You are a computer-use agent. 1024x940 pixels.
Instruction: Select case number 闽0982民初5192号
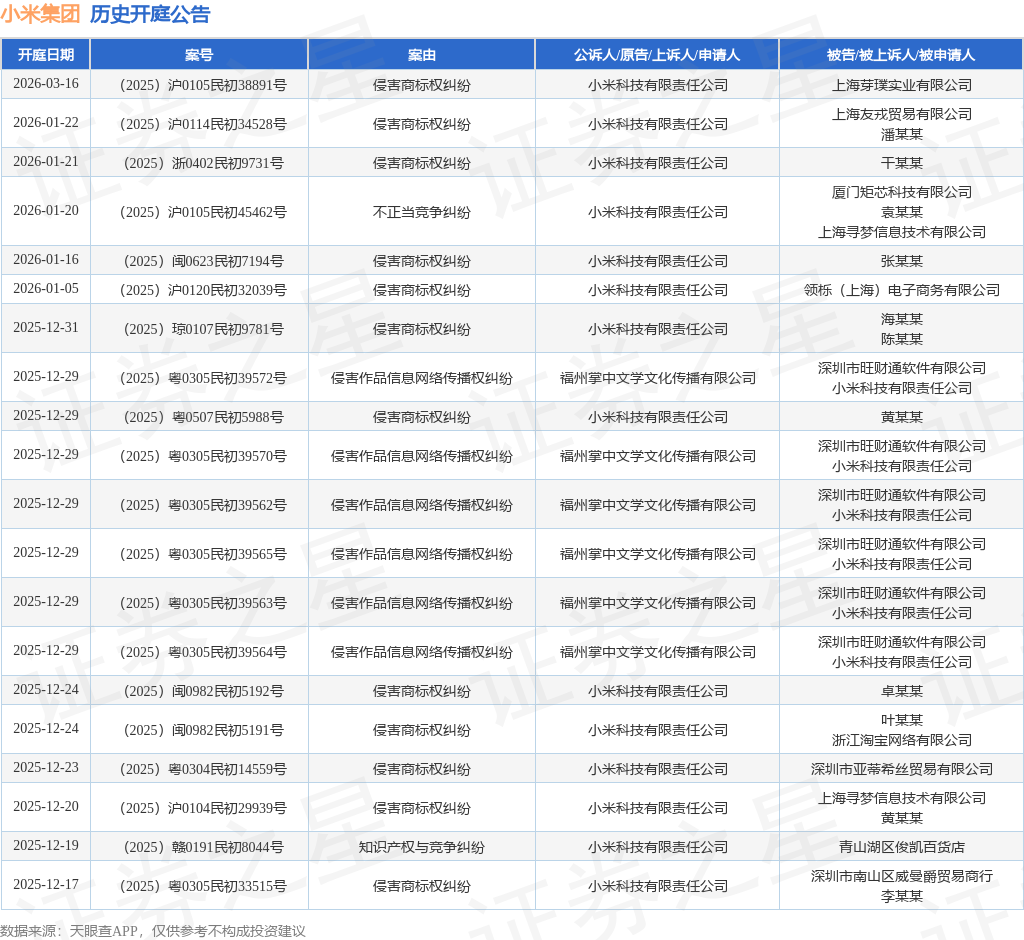point(203,691)
